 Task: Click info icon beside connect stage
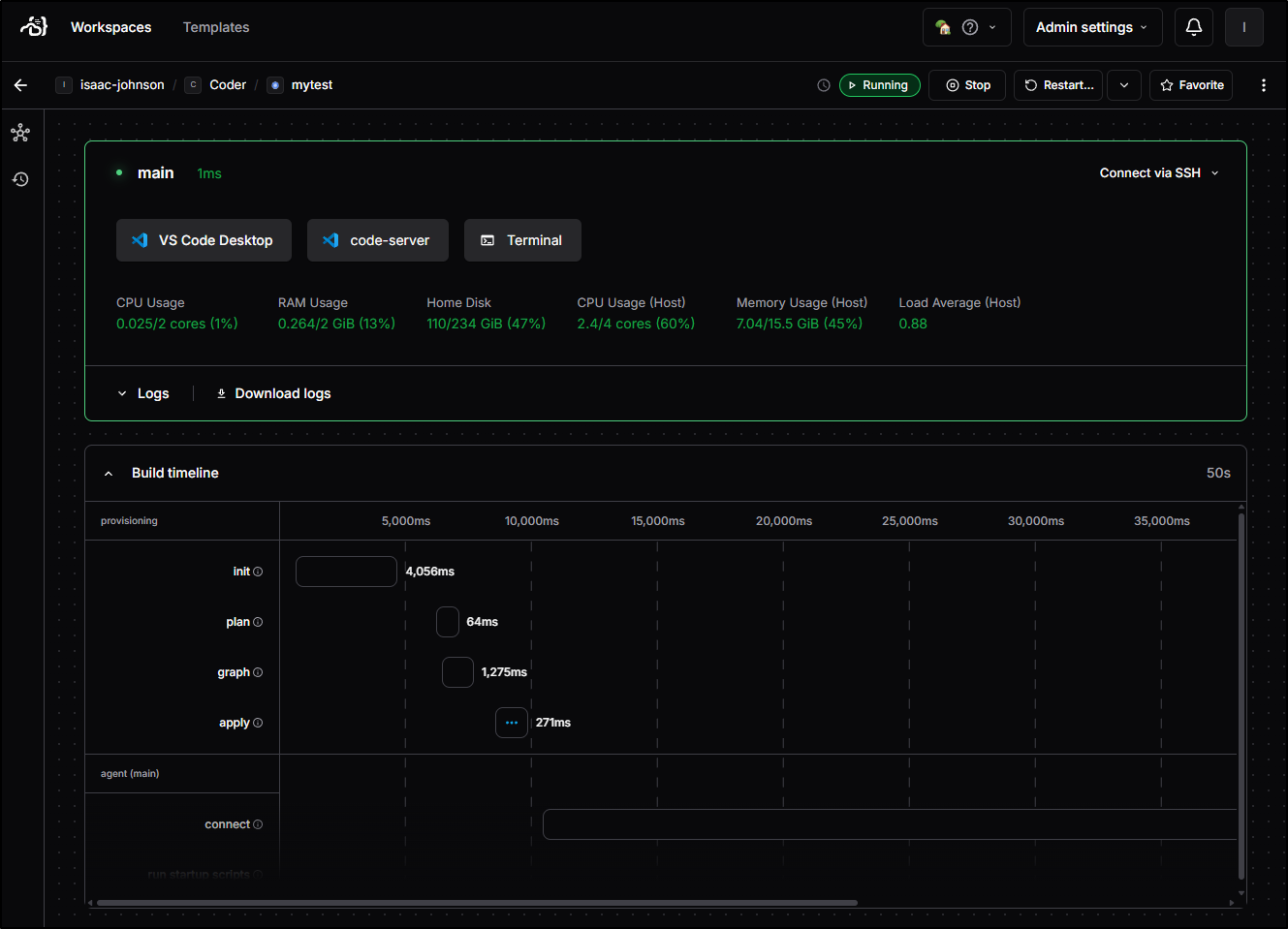tap(258, 824)
